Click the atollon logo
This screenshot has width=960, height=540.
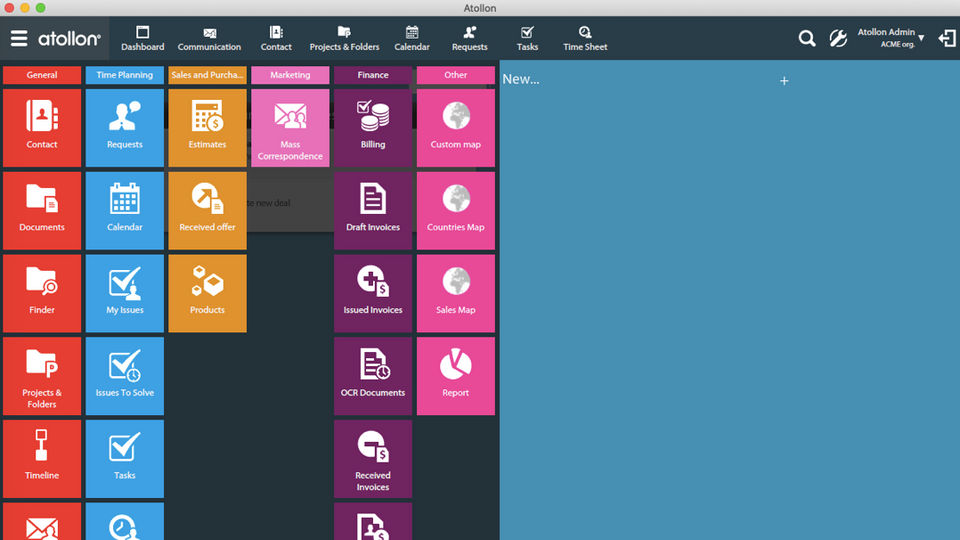69,39
